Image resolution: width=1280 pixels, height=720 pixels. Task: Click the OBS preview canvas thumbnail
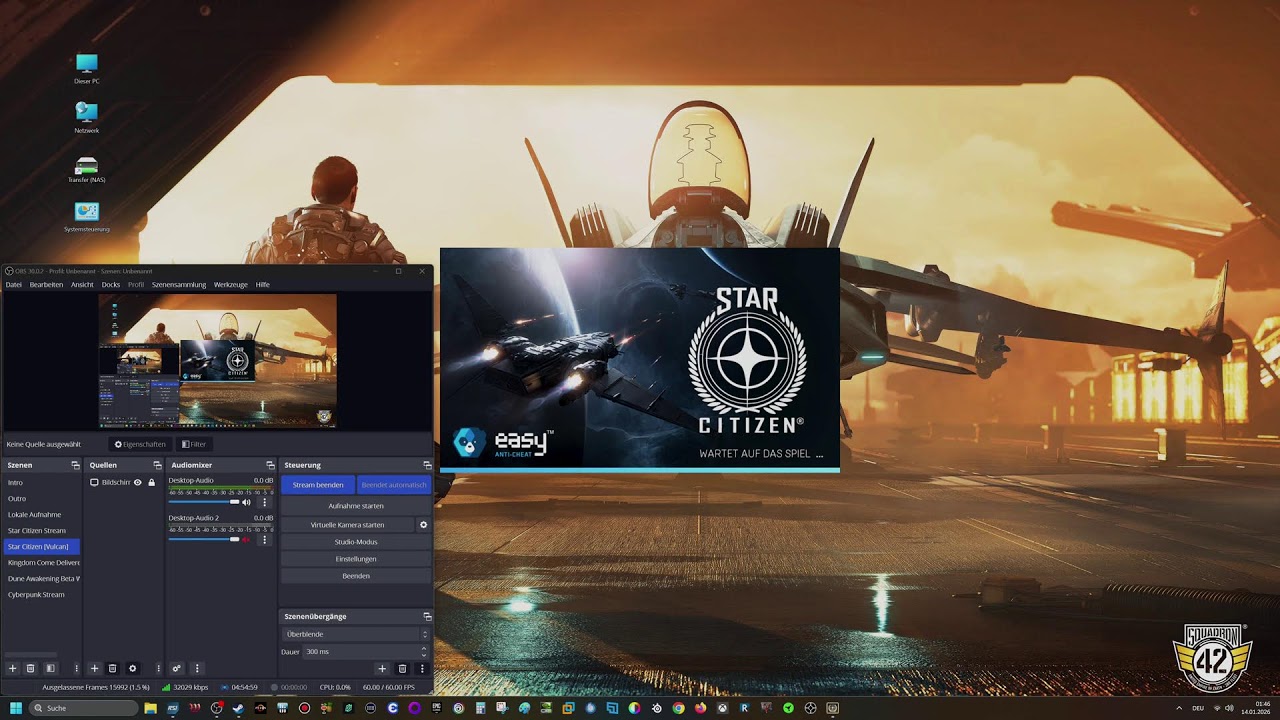[217, 361]
